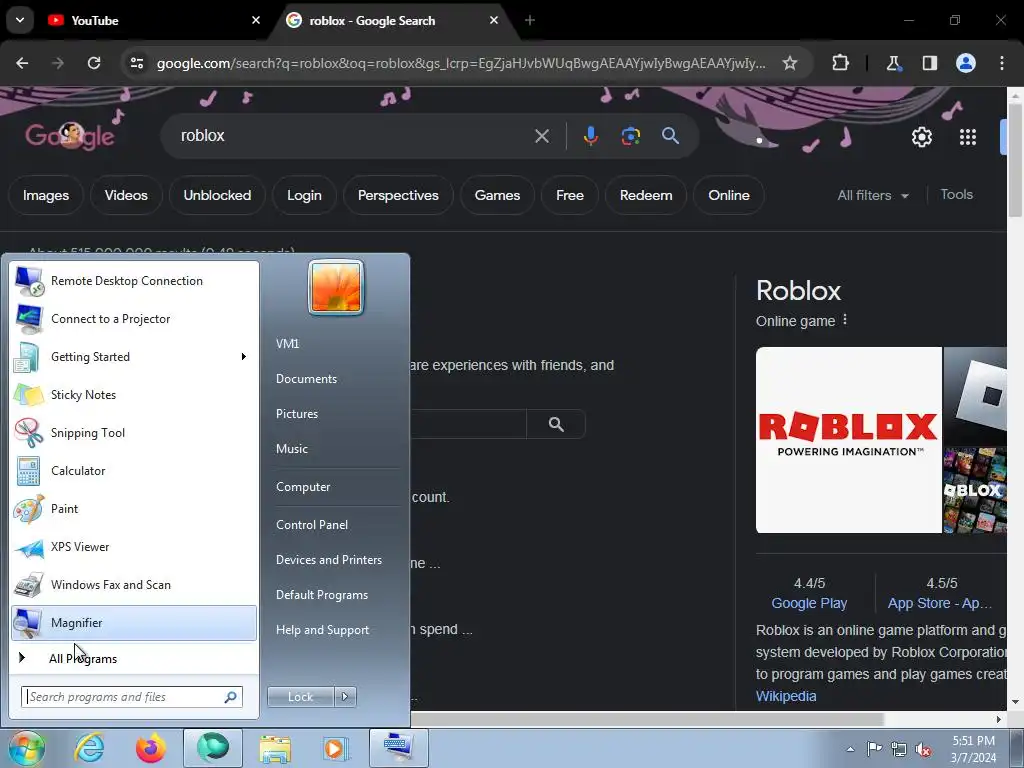Open Internet Explorer from the taskbar
Viewport: 1024px width, 768px height.
(89, 748)
